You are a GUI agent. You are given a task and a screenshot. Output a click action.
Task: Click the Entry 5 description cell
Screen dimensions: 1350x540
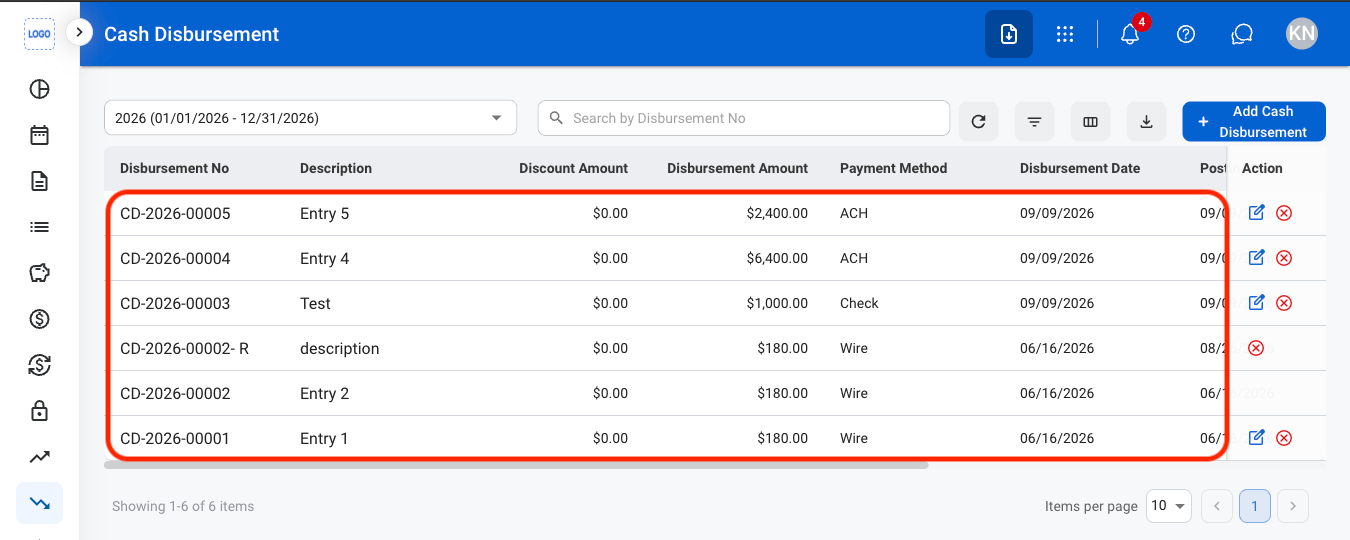tap(324, 213)
